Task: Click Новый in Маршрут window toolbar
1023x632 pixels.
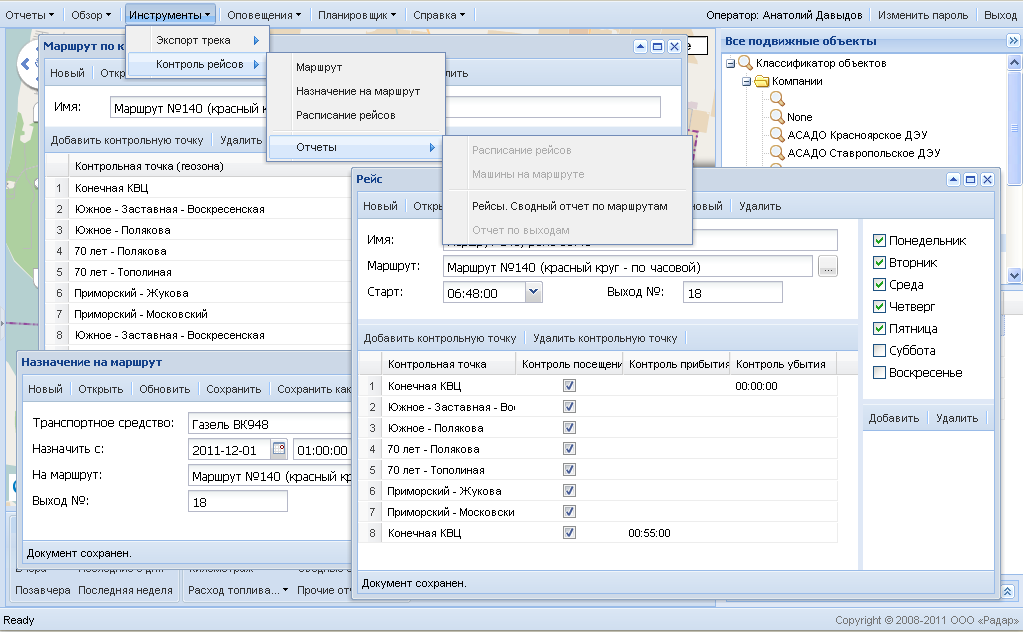Action: [x=67, y=73]
